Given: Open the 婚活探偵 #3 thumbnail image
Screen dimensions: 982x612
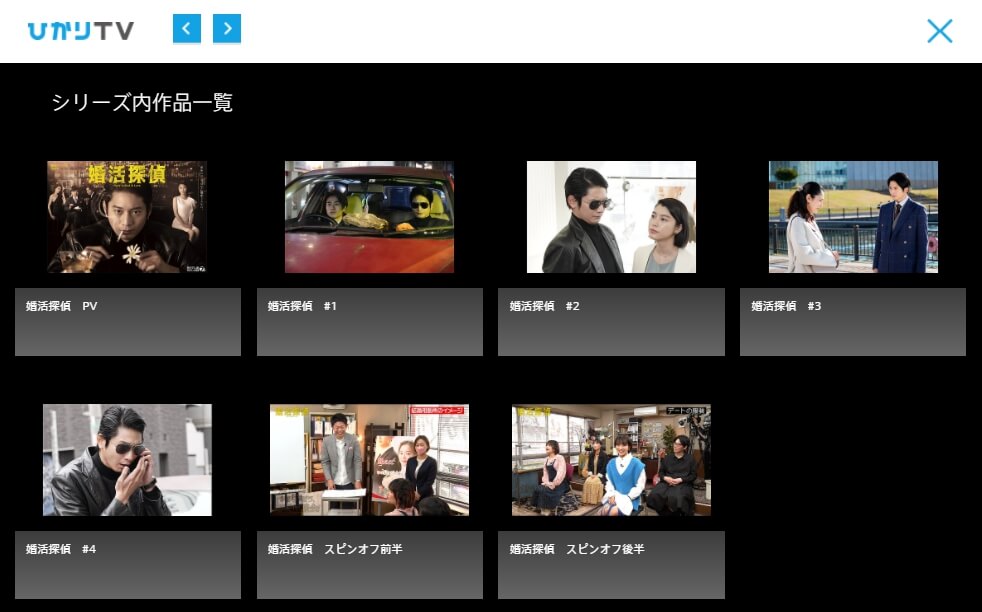Looking at the screenshot, I should pos(853,217).
